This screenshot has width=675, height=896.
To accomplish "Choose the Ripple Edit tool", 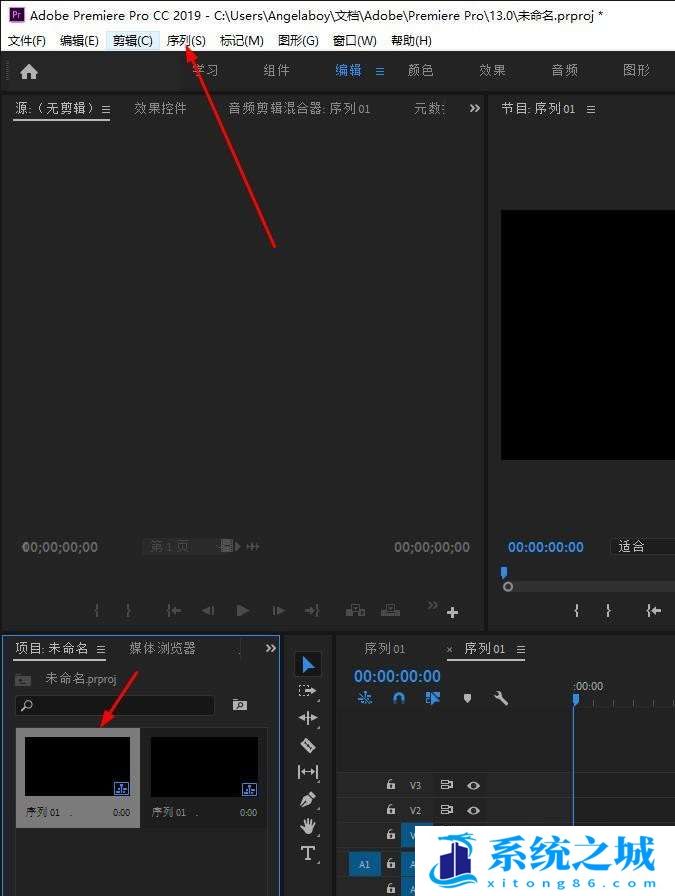I will tap(308, 718).
